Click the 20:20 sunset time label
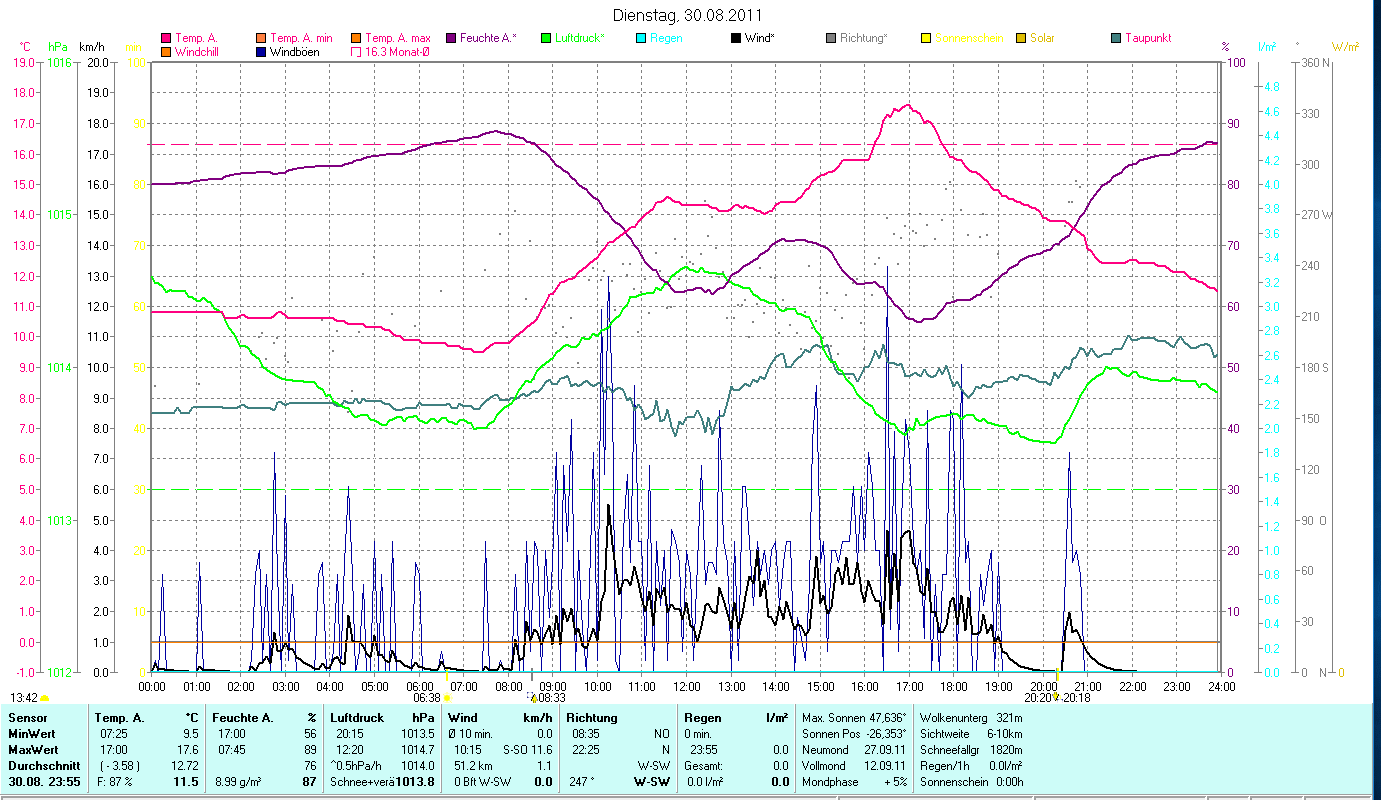 tap(1036, 698)
